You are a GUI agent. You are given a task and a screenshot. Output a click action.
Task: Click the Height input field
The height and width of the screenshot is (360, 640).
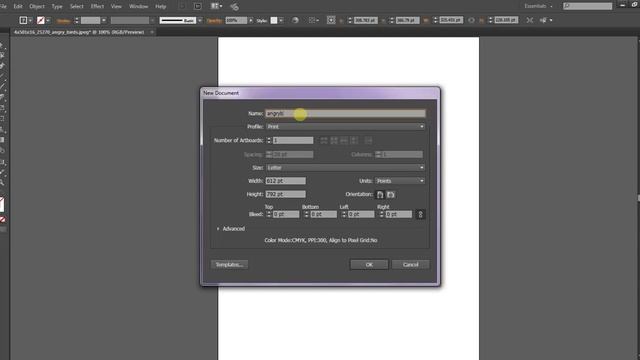pos(286,194)
